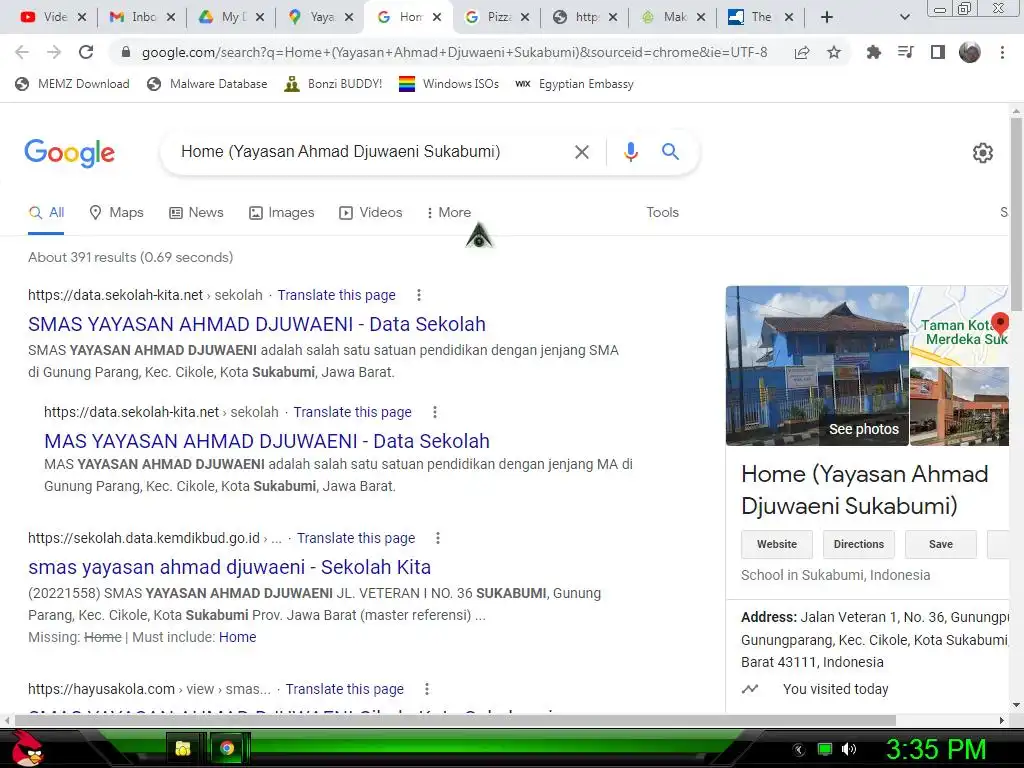The image size is (1024, 768).
Task: Click the horizontal scrollbar at page bottom
Action: tap(455, 720)
